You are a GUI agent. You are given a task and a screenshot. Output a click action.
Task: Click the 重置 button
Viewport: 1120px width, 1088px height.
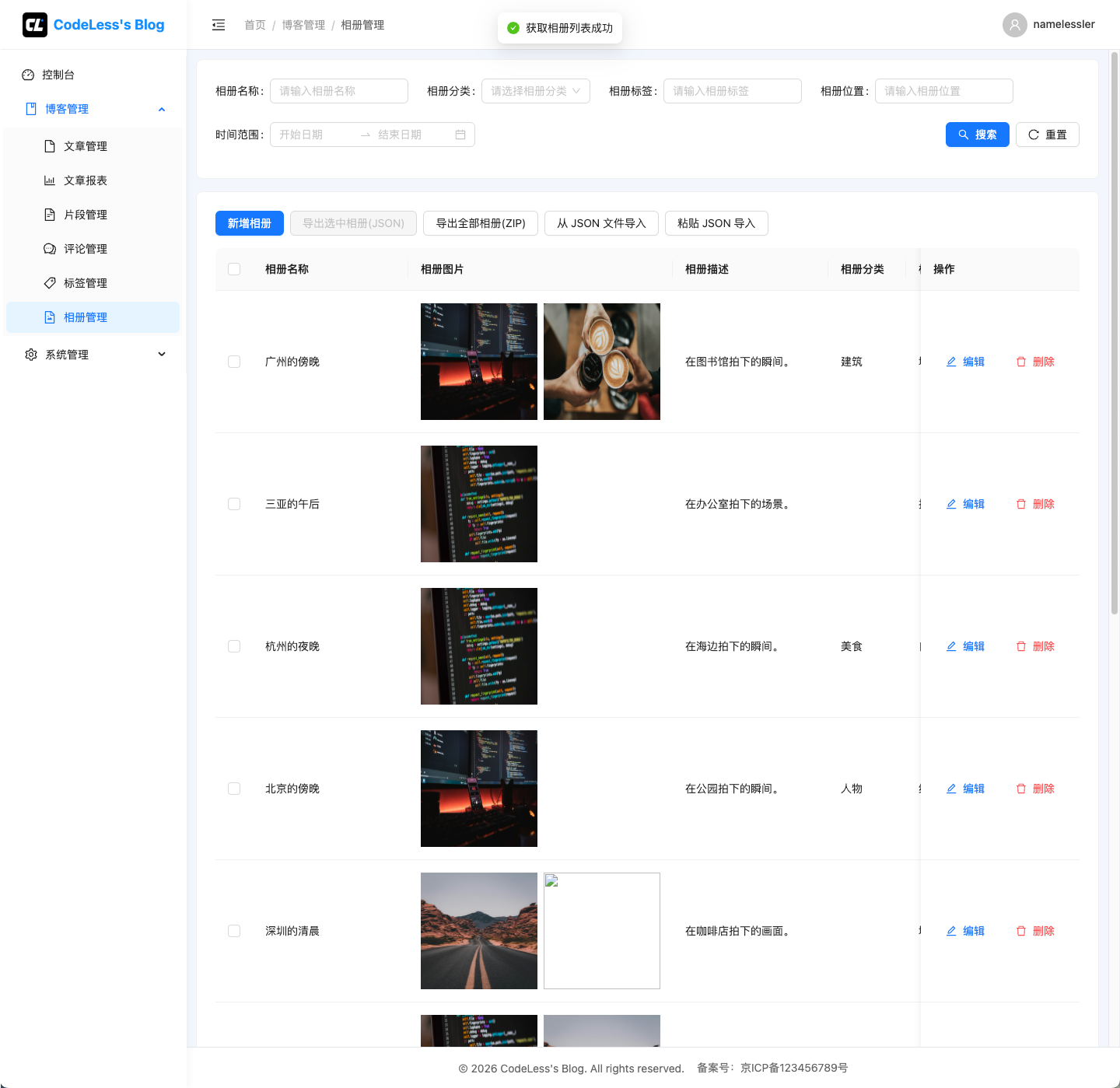pyautogui.click(x=1048, y=135)
